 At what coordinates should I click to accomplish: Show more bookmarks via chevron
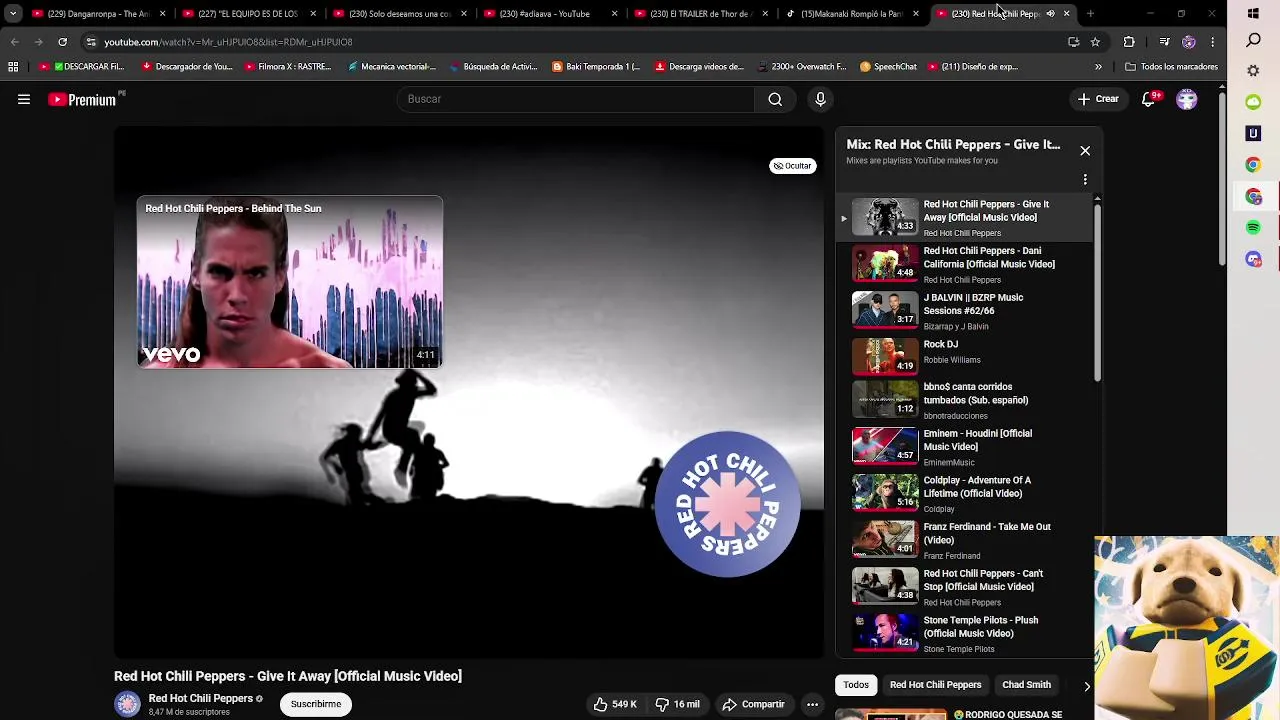click(1098, 67)
